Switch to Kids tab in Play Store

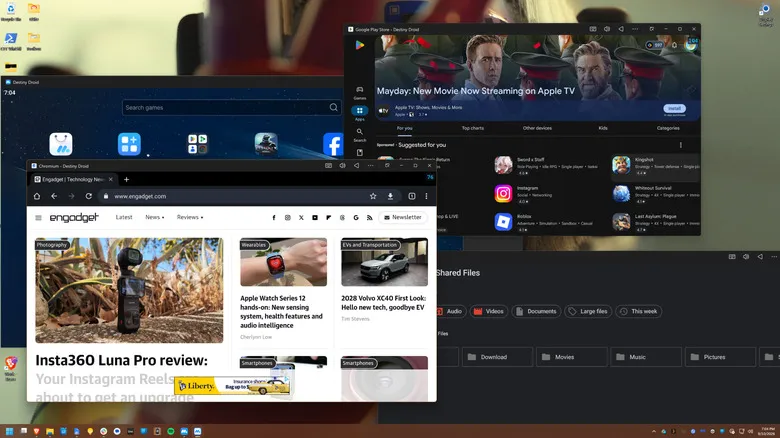(x=603, y=128)
